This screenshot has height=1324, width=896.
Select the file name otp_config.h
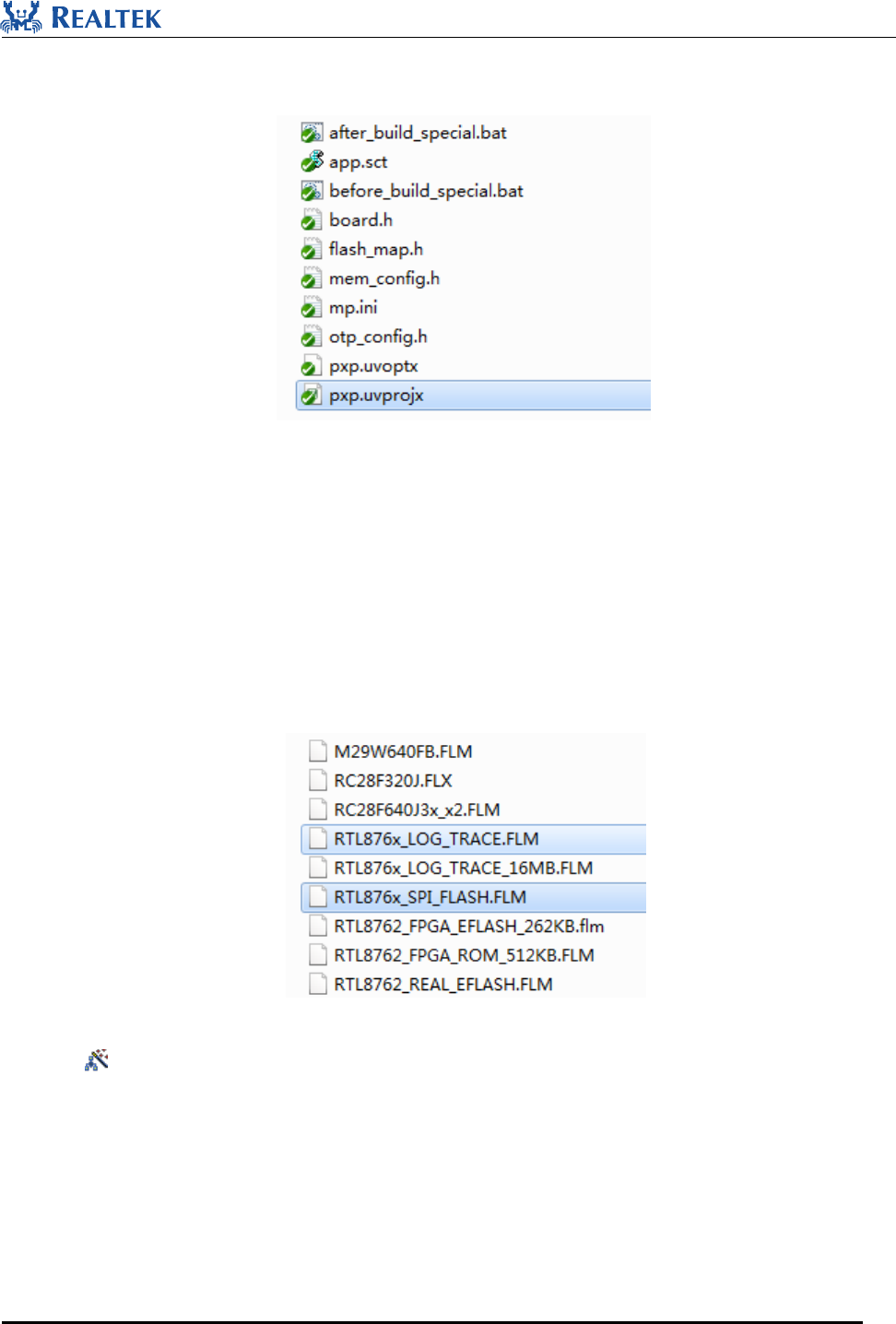(x=378, y=337)
